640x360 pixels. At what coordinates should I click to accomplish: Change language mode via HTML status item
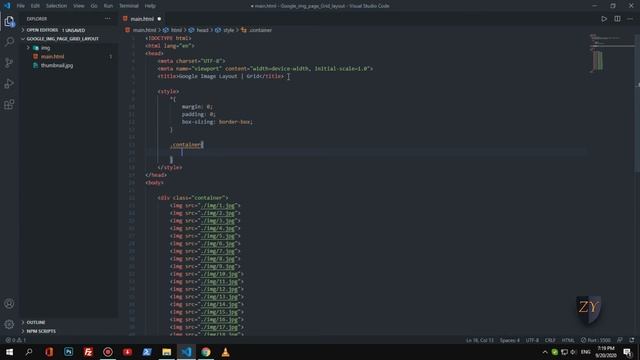point(568,340)
